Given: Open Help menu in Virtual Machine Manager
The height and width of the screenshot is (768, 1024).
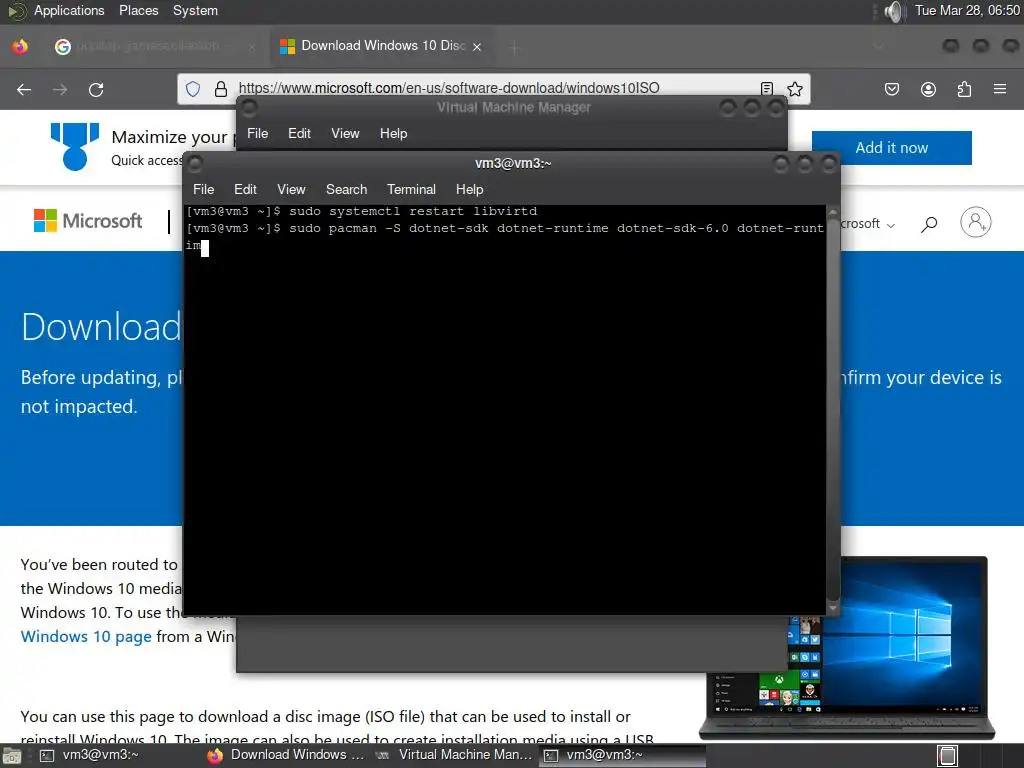Looking at the screenshot, I should point(393,133).
